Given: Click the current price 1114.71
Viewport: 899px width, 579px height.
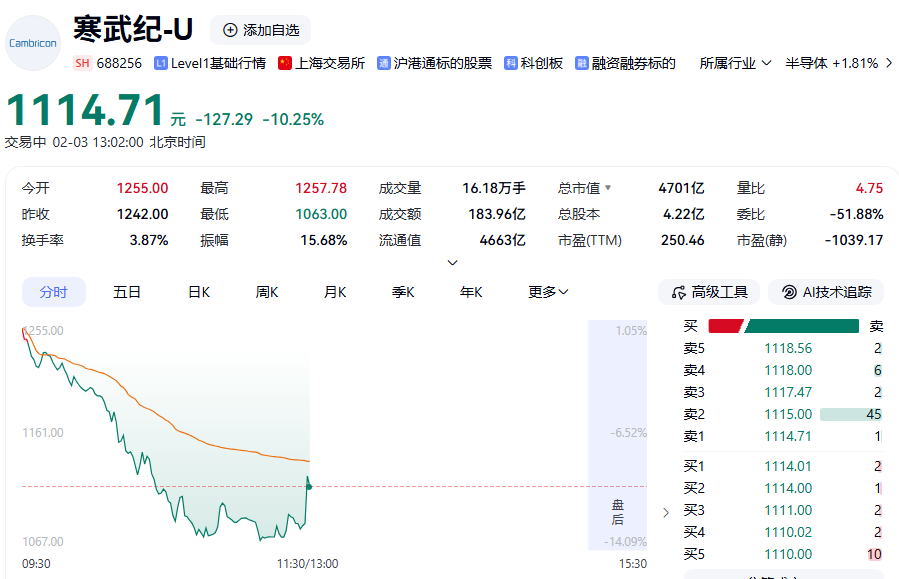Looking at the screenshot, I should tap(85, 110).
